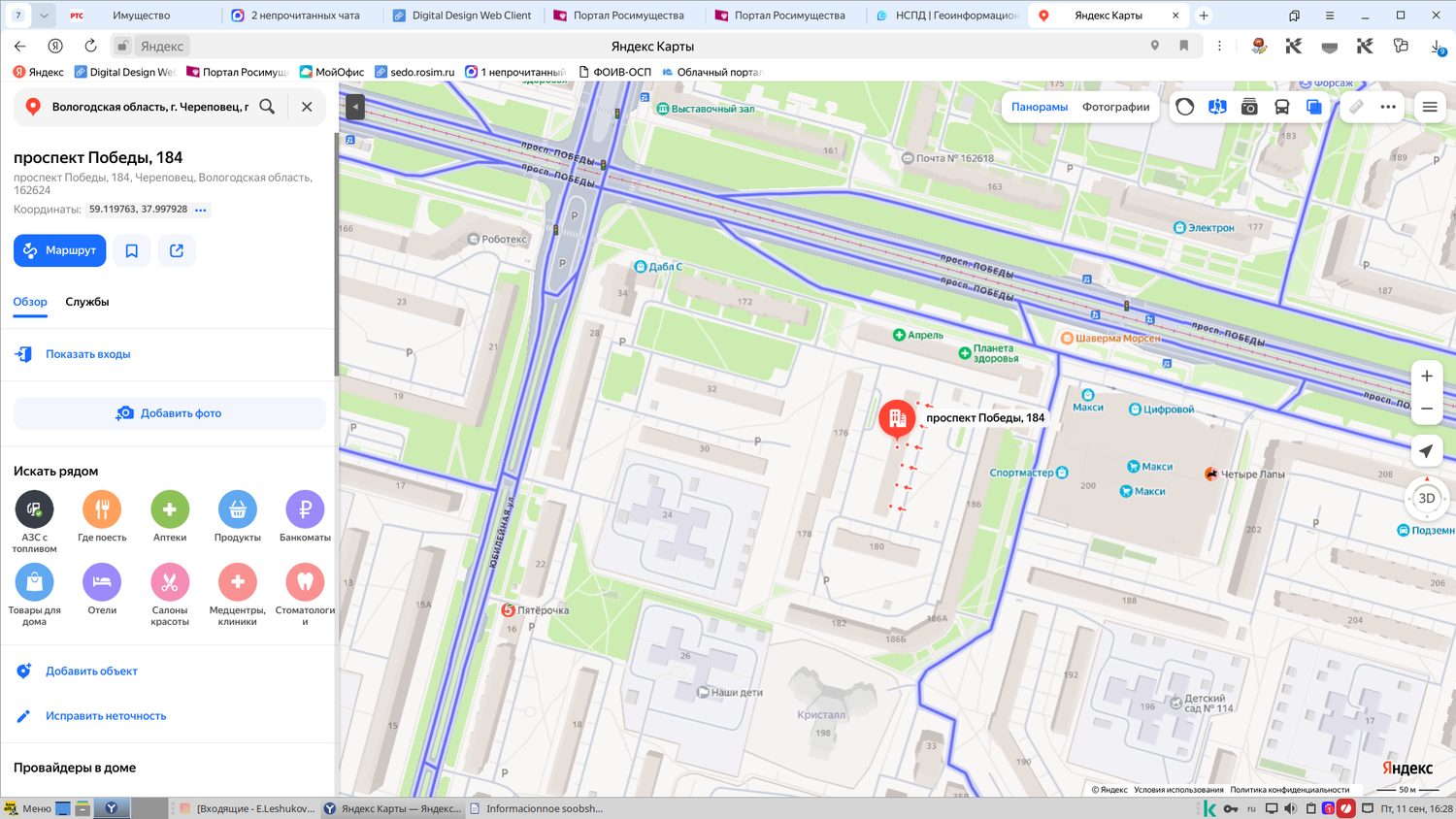
Task: Locate my position on the map
Action: tap(1426, 451)
